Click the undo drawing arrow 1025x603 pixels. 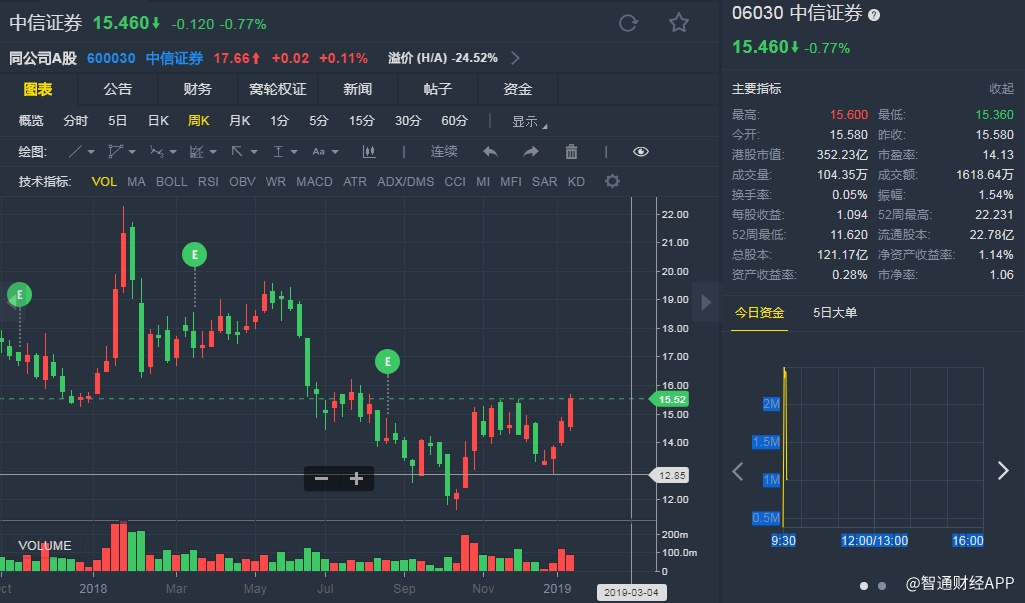tap(490, 152)
